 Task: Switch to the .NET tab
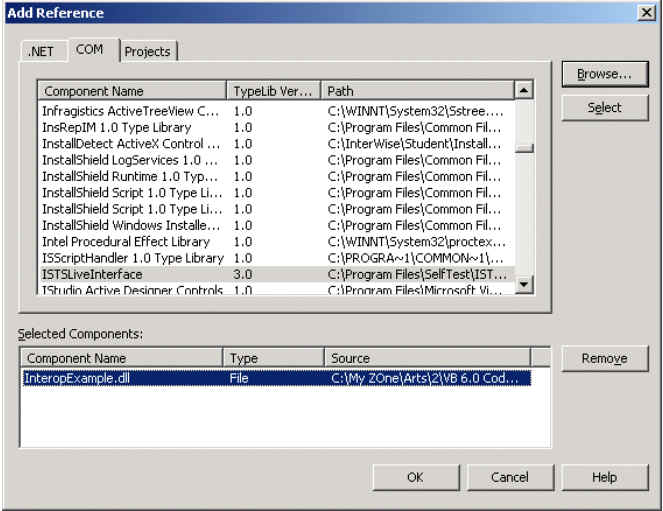(44, 52)
